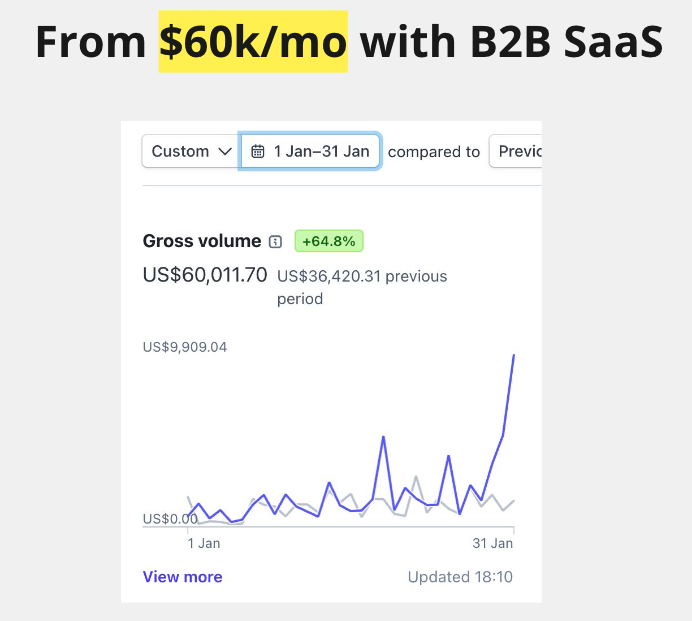
Task: Click the 31 Jan x-axis label
Action: click(492, 544)
